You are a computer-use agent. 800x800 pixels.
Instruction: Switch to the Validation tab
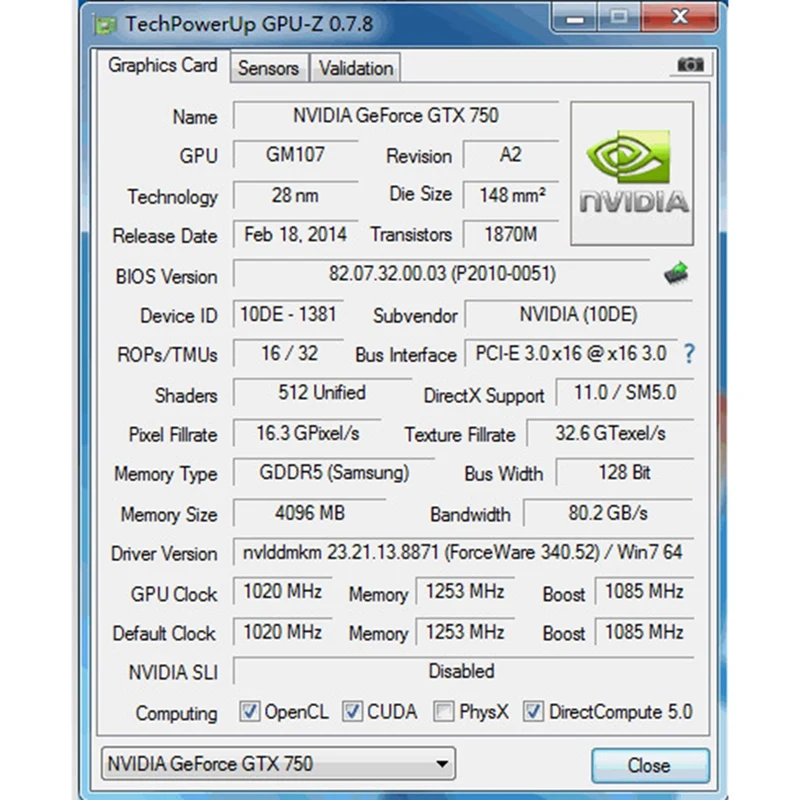[356, 68]
